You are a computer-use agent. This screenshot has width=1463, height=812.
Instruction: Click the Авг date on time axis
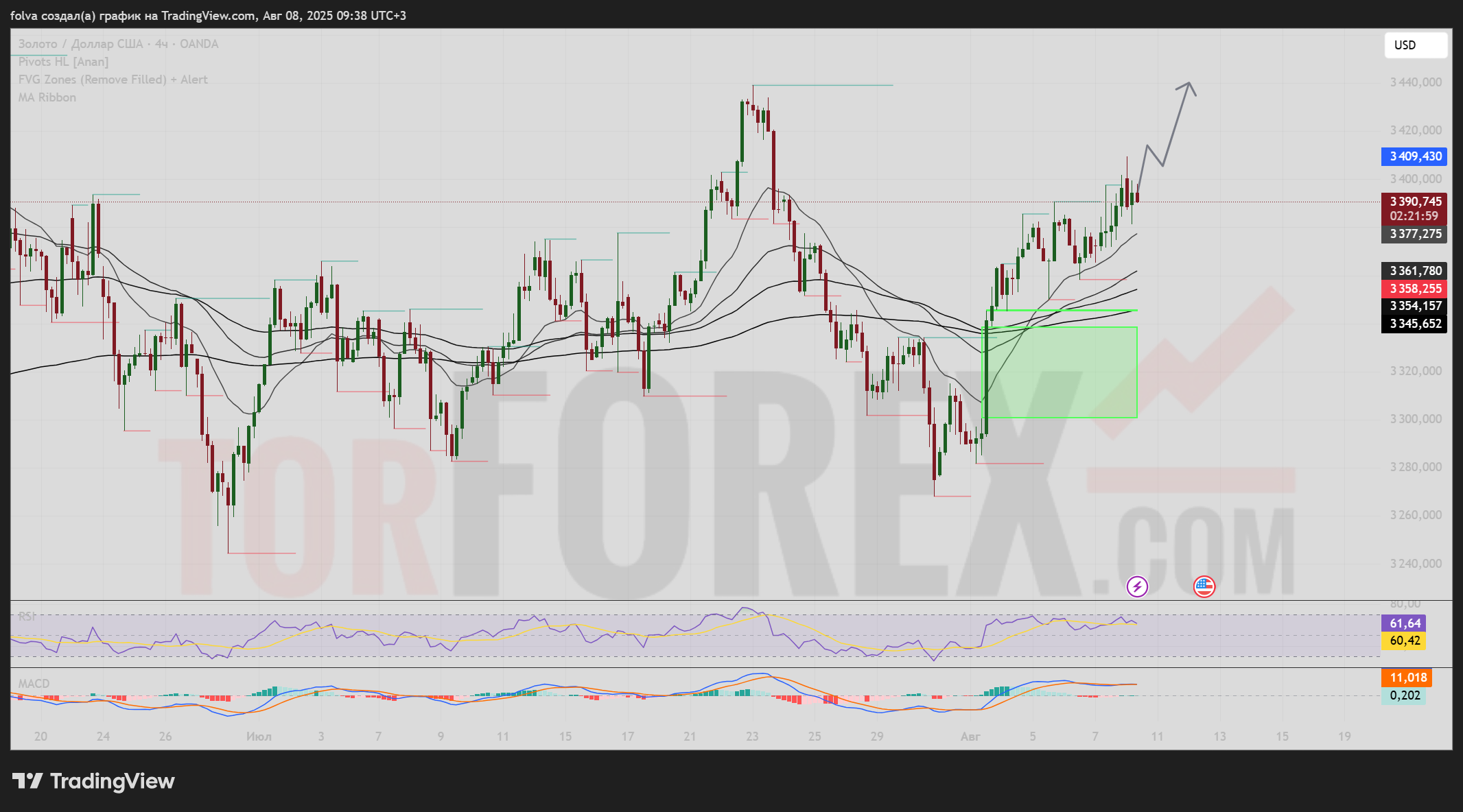point(970,737)
